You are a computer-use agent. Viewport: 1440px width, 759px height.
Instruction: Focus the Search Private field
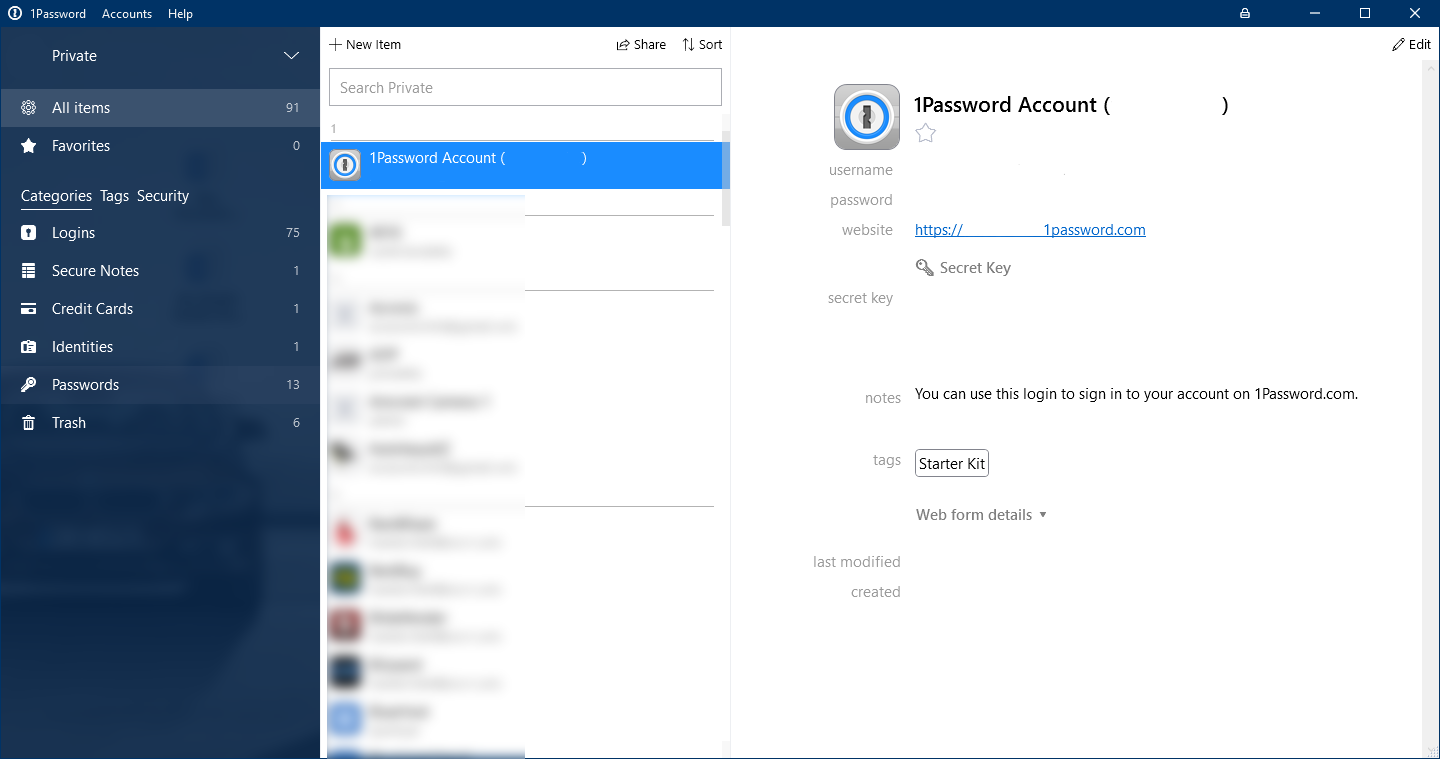525,87
